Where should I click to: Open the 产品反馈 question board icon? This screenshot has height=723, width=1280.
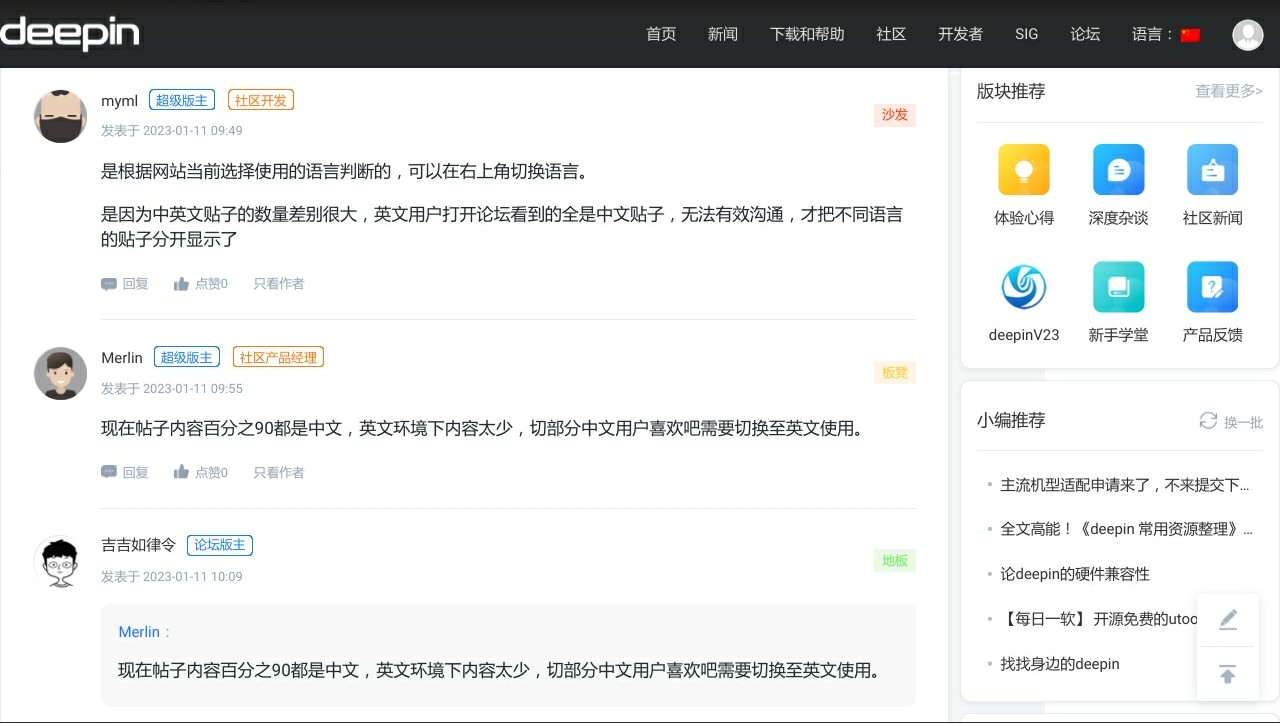click(x=1212, y=288)
